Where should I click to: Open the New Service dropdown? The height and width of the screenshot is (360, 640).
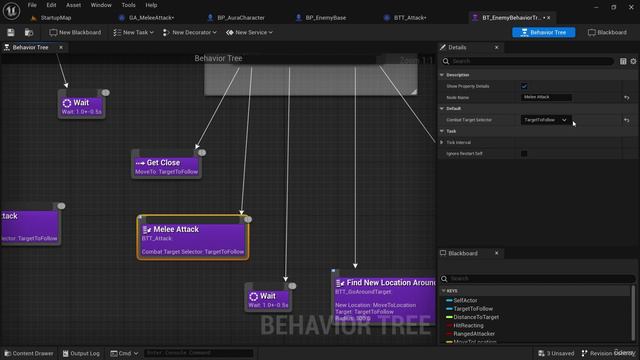(249, 32)
